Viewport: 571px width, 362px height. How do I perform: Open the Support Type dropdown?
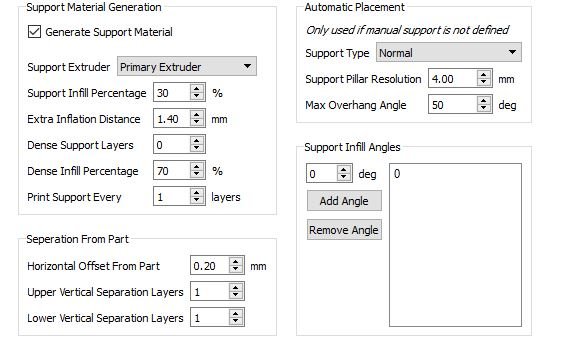449,52
